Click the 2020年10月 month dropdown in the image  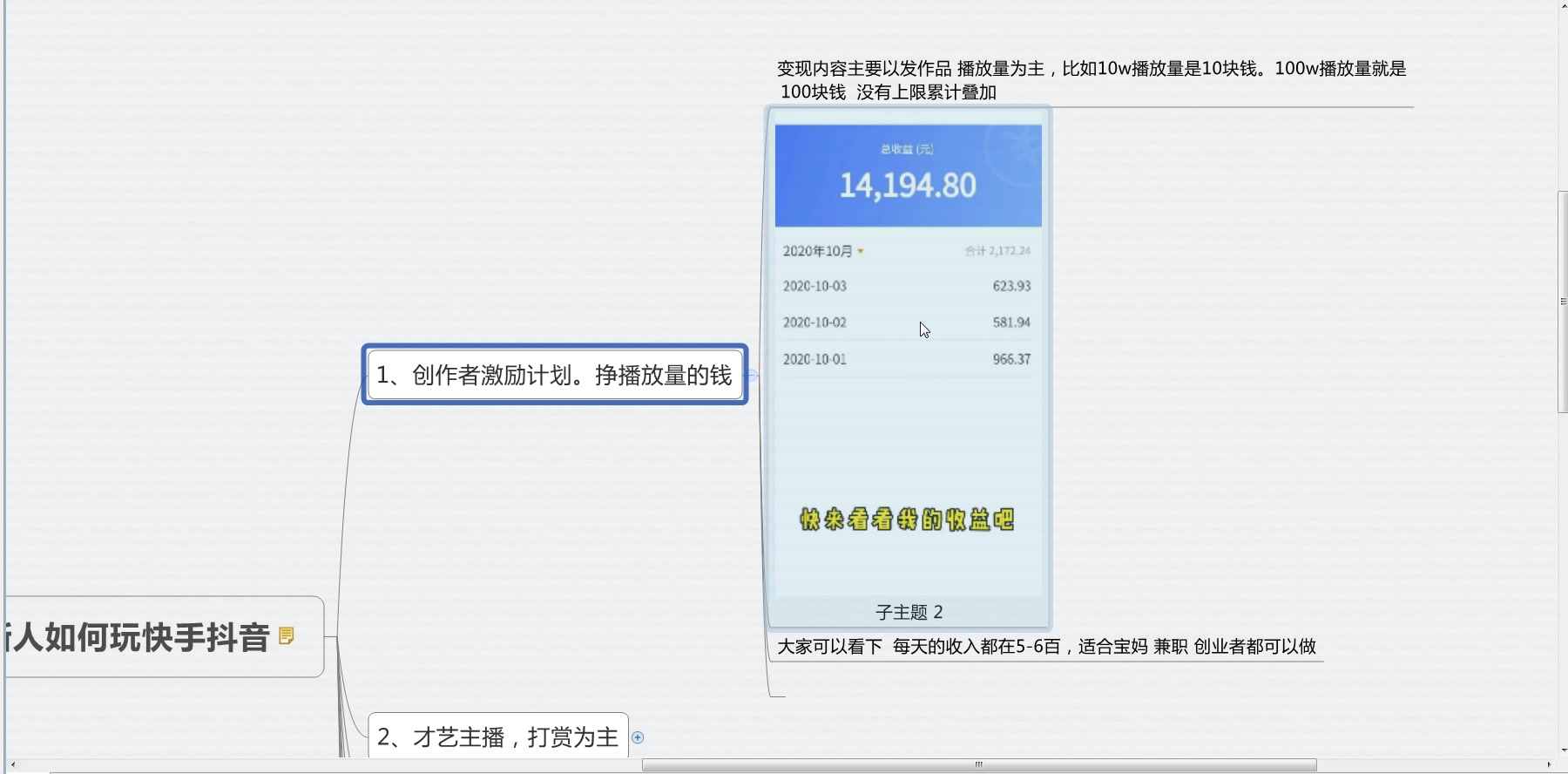tap(823, 251)
